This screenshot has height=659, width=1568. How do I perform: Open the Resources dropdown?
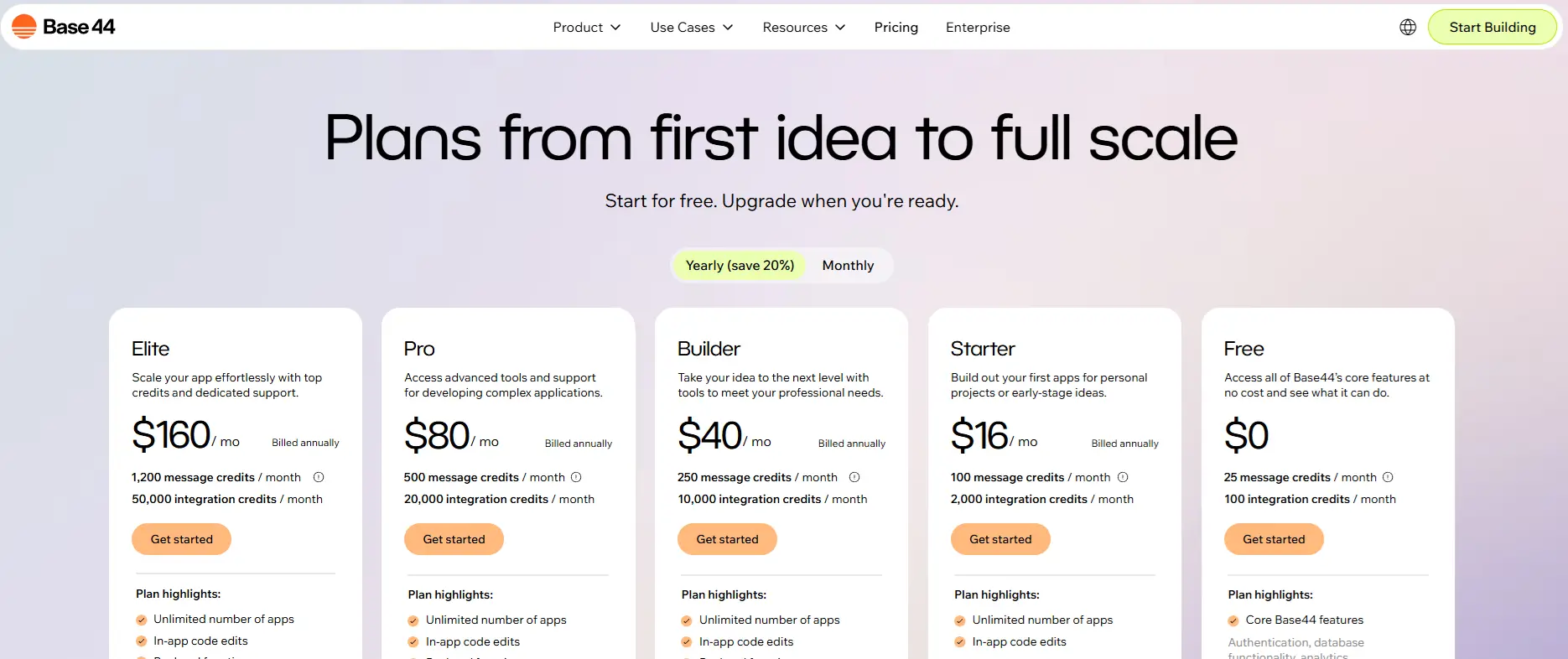pos(802,27)
